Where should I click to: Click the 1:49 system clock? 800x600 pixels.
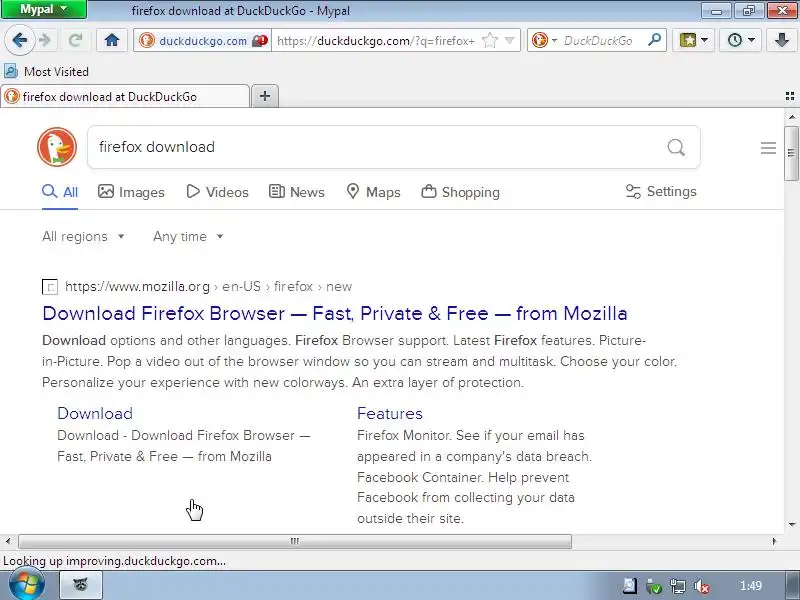pyautogui.click(x=751, y=586)
